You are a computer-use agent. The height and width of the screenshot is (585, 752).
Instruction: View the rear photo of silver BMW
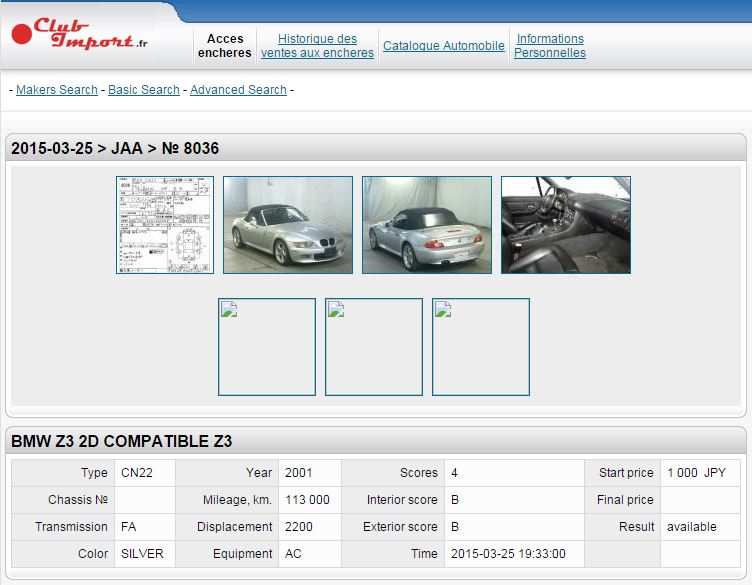[x=427, y=225]
